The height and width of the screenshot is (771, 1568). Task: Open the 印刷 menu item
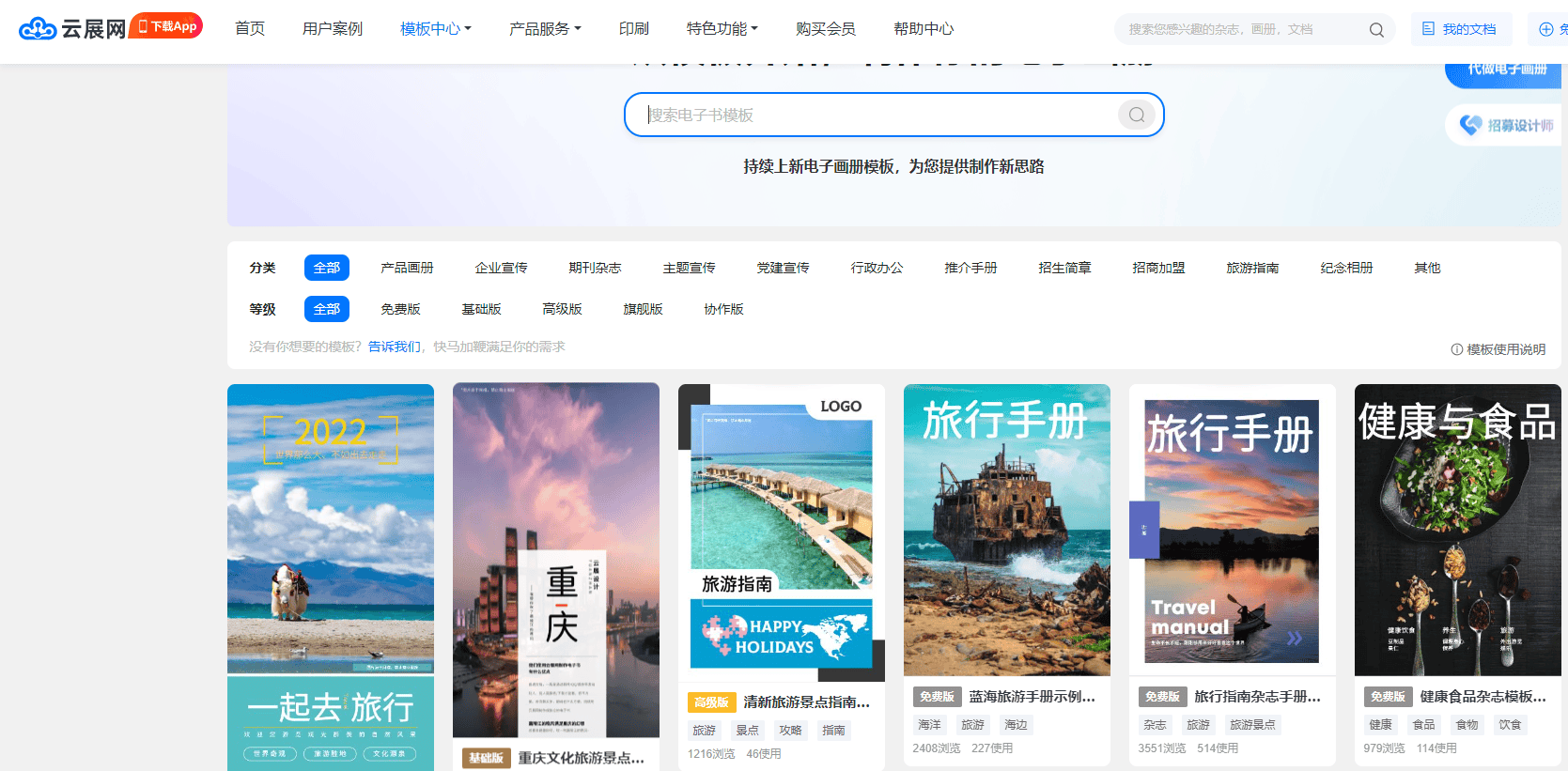(x=634, y=29)
